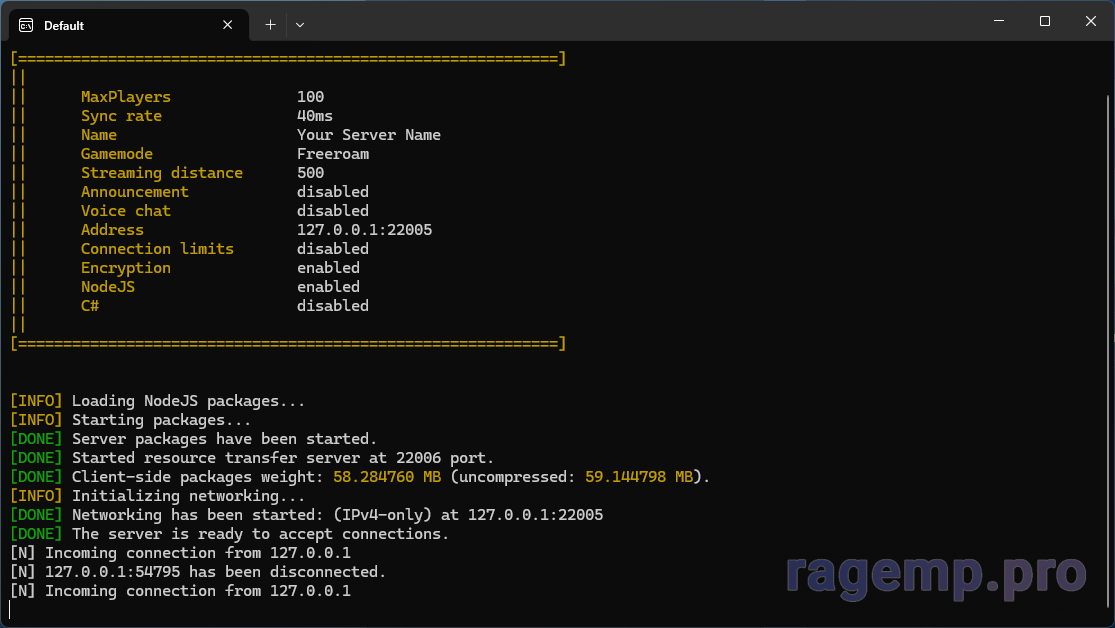1115x628 pixels.
Task: Click the C# disabled status
Action: [x=332, y=306]
